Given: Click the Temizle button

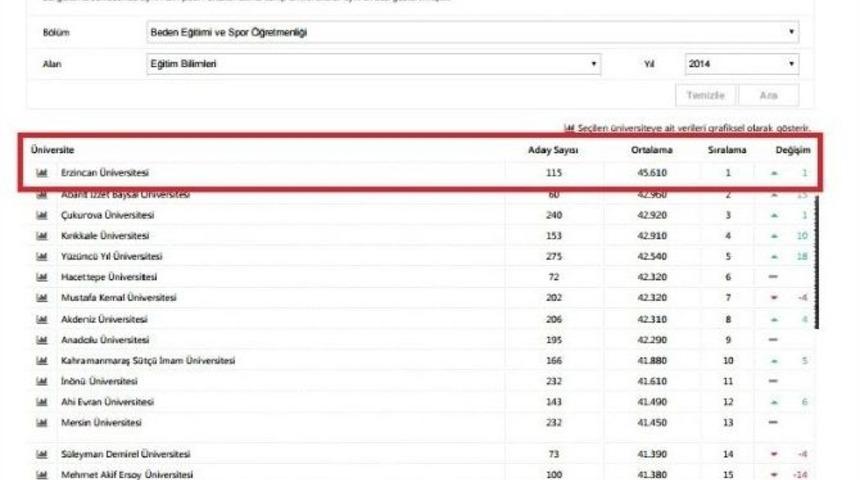Looking at the screenshot, I should click(706, 95).
